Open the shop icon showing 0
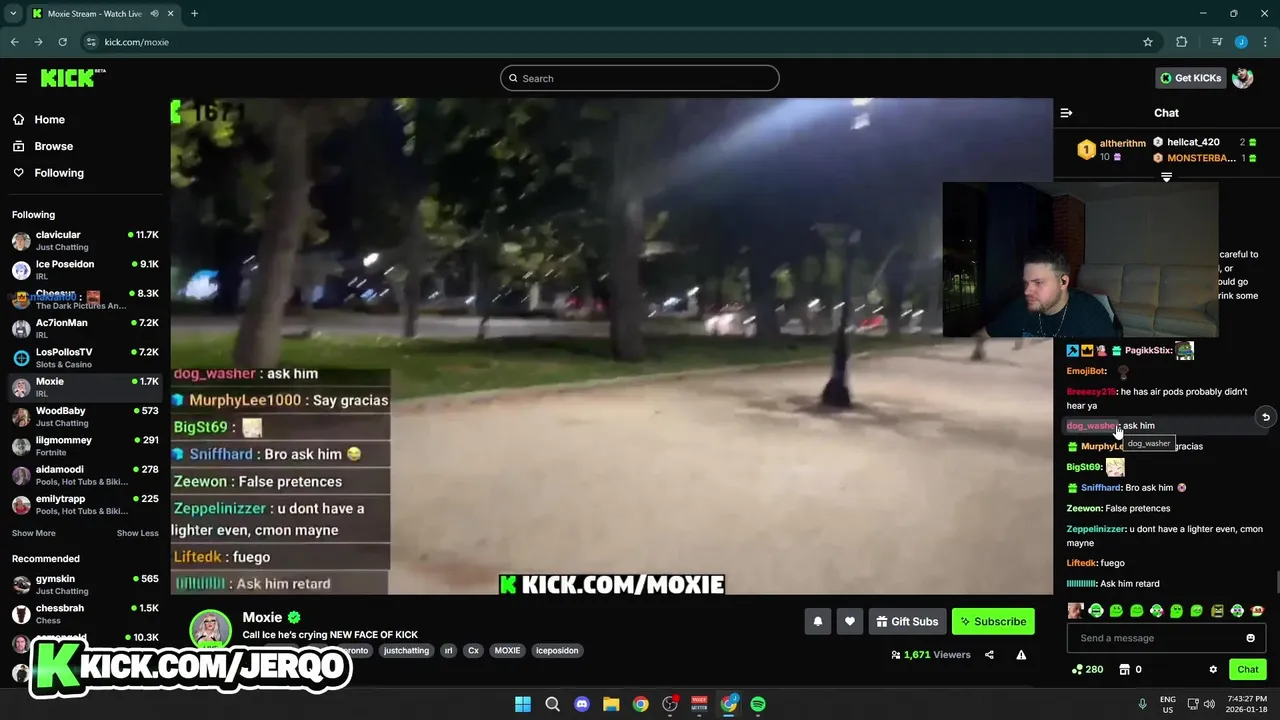This screenshot has width=1280, height=720. (x=1130, y=669)
